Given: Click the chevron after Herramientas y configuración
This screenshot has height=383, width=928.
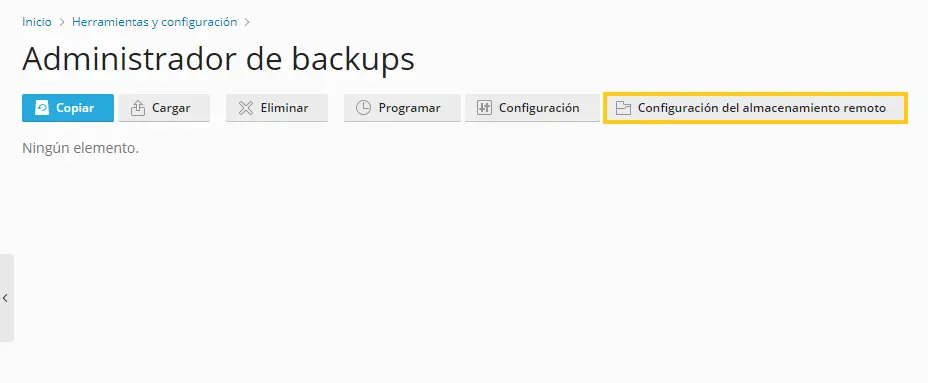Looking at the screenshot, I should (x=247, y=22).
